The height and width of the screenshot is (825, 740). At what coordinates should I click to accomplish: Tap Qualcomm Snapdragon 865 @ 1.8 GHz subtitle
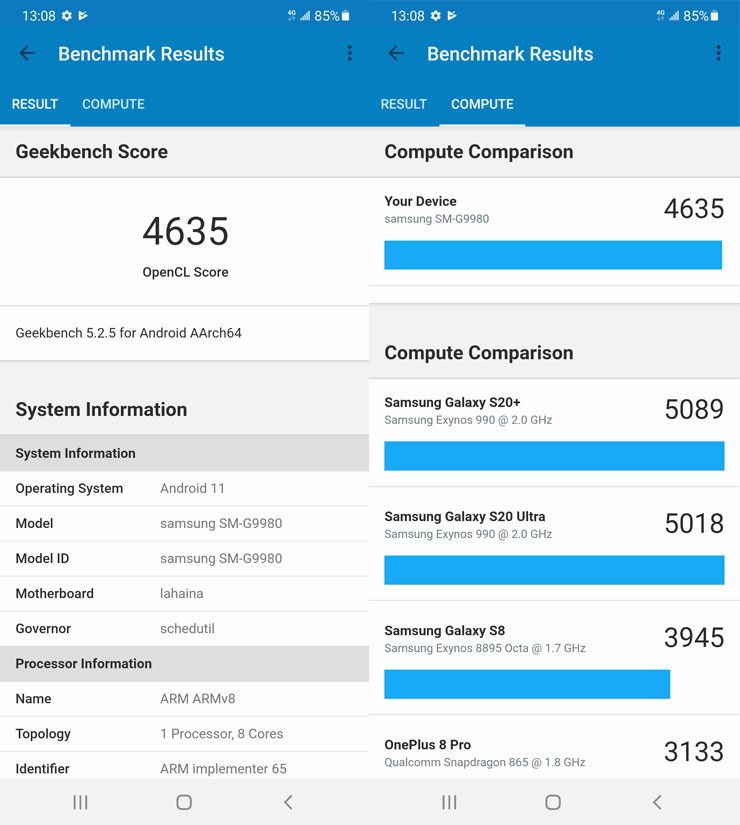485,762
